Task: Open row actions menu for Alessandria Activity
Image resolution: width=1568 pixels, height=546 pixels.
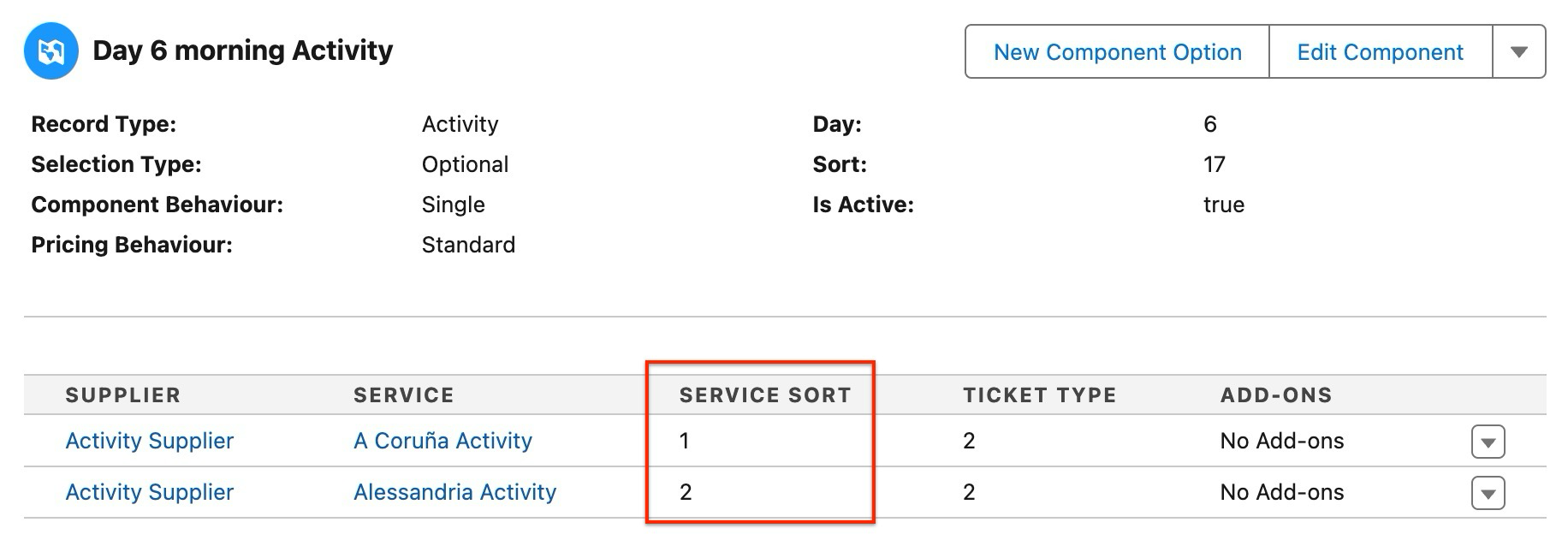Action: point(1488,494)
